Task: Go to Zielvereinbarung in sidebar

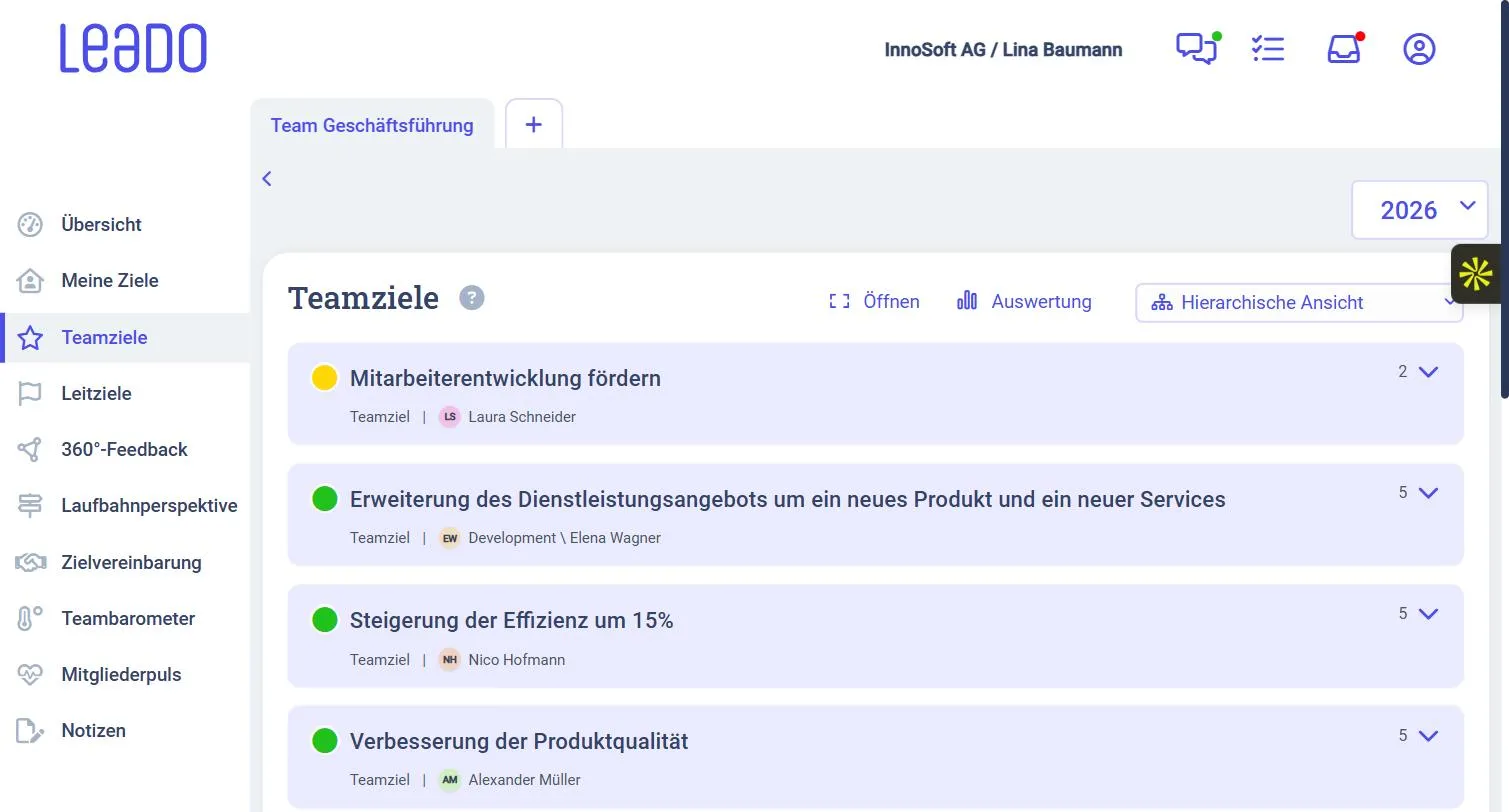Action: coord(131,562)
